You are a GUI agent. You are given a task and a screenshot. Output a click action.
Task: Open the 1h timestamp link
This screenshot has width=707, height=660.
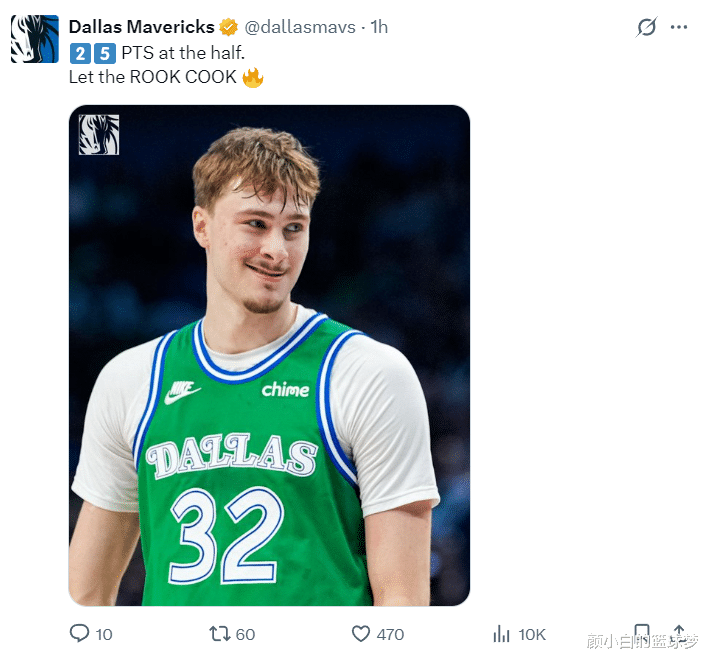(x=379, y=27)
